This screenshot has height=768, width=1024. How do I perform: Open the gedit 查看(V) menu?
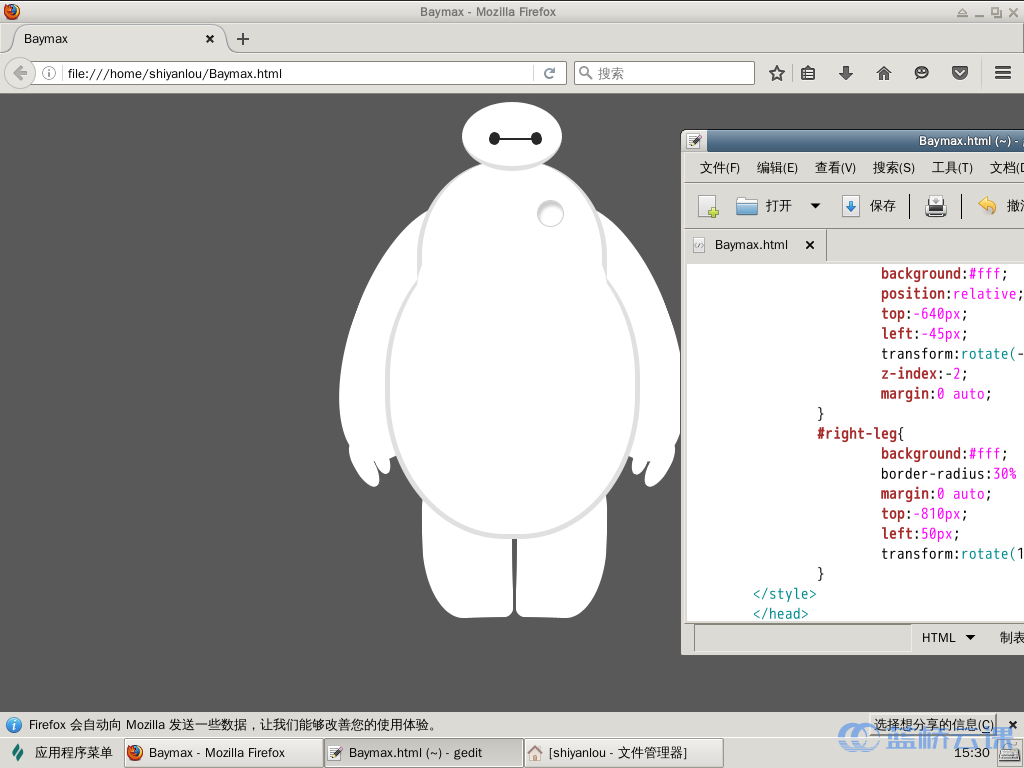pos(835,168)
